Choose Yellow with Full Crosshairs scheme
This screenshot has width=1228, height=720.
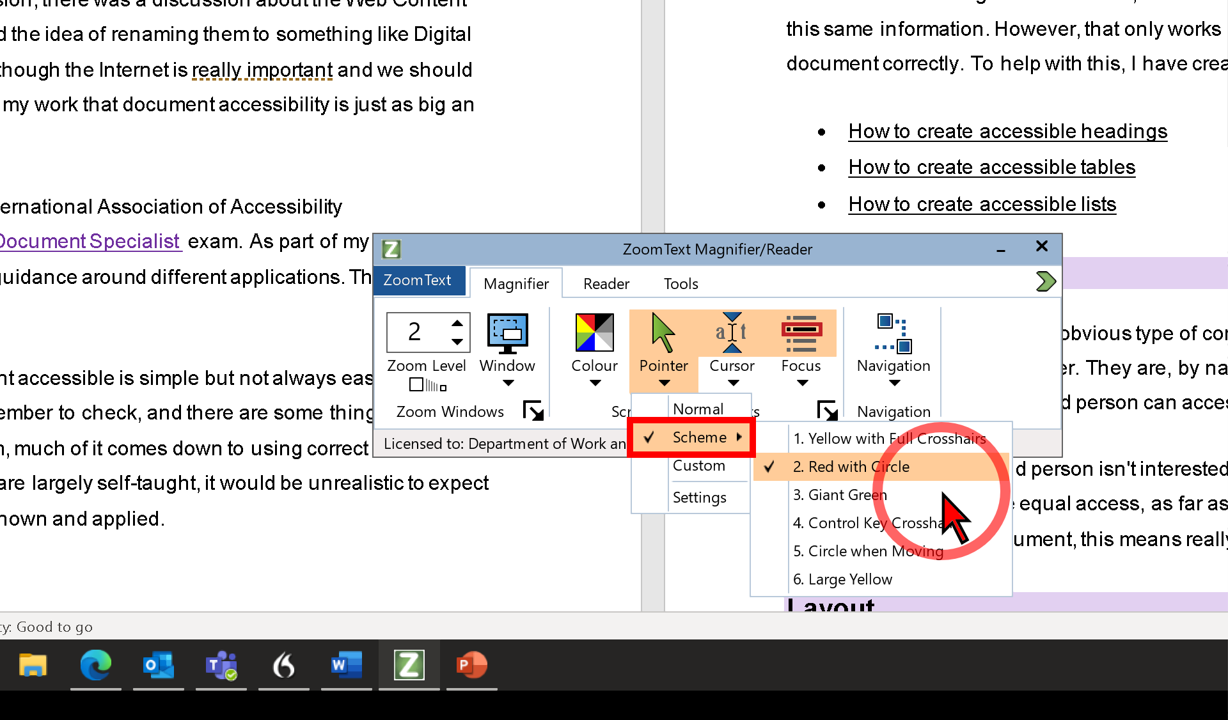click(881, 438)
